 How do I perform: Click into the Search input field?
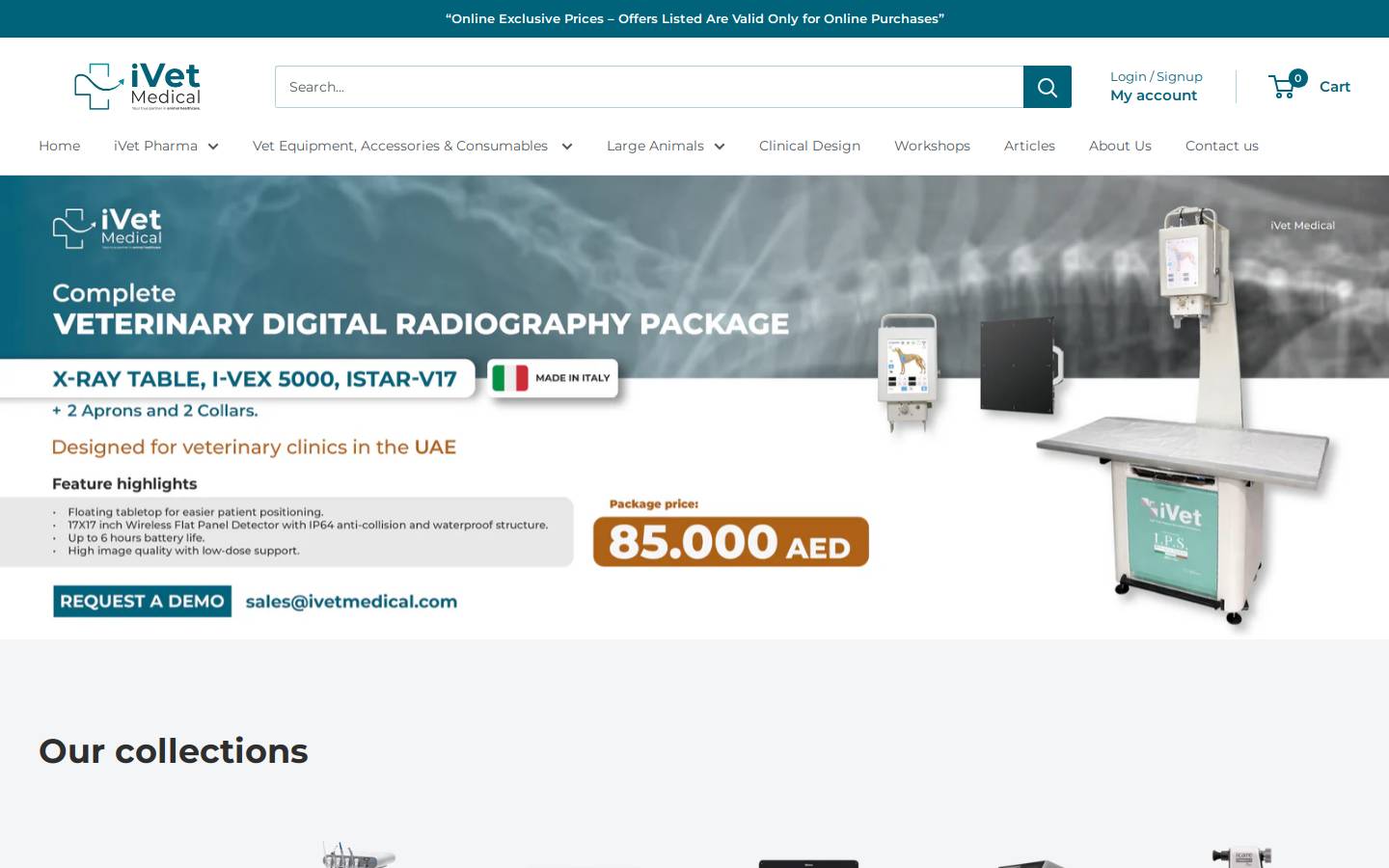(x=649, y=87)
